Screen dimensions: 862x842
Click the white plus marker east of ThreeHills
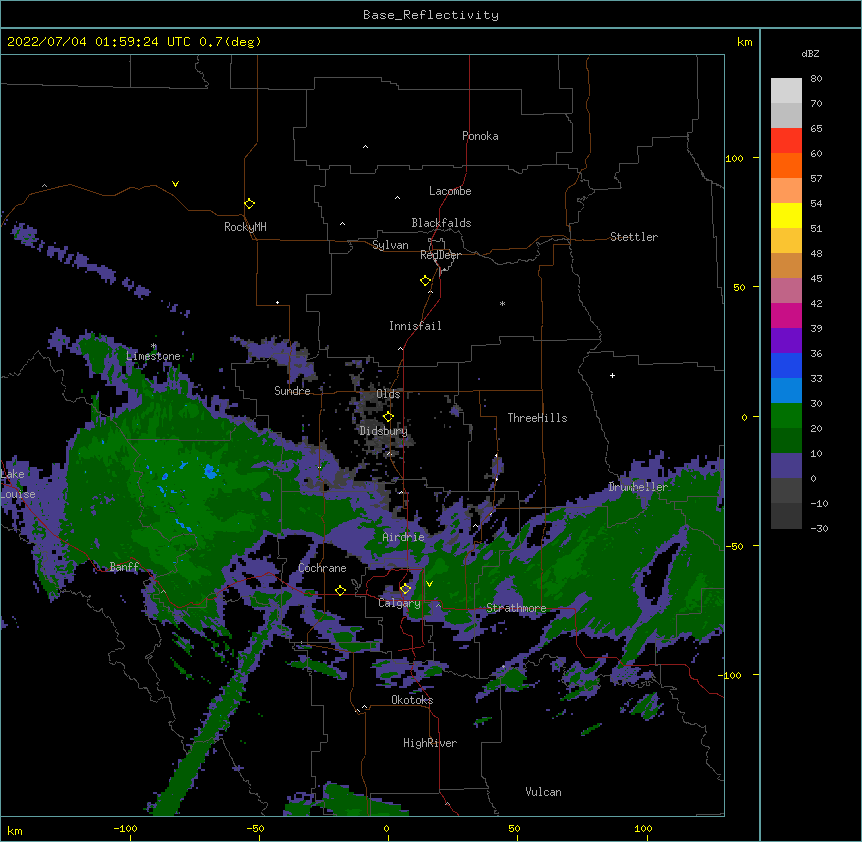612,375
